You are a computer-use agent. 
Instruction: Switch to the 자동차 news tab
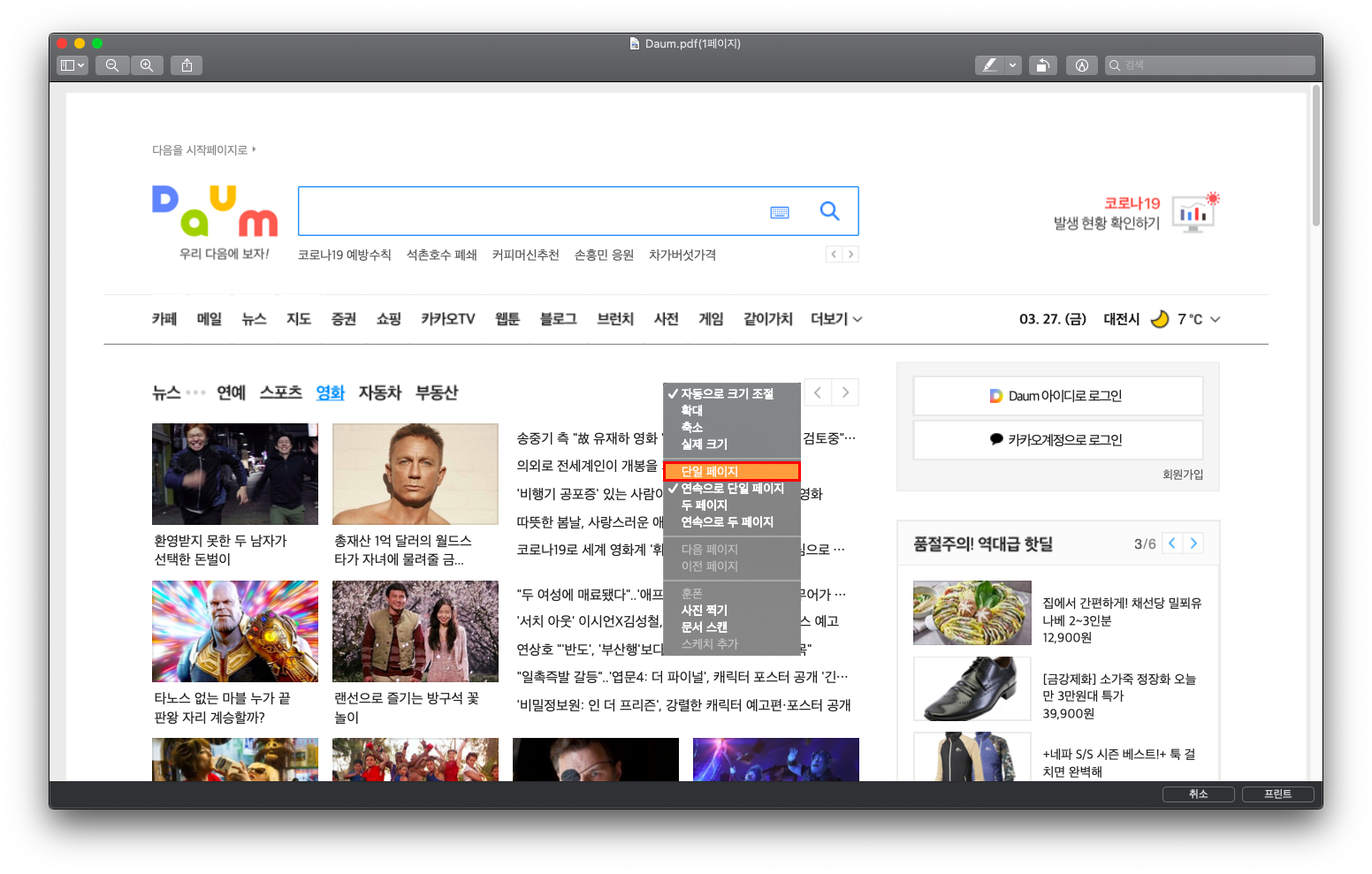pos(380,392)
